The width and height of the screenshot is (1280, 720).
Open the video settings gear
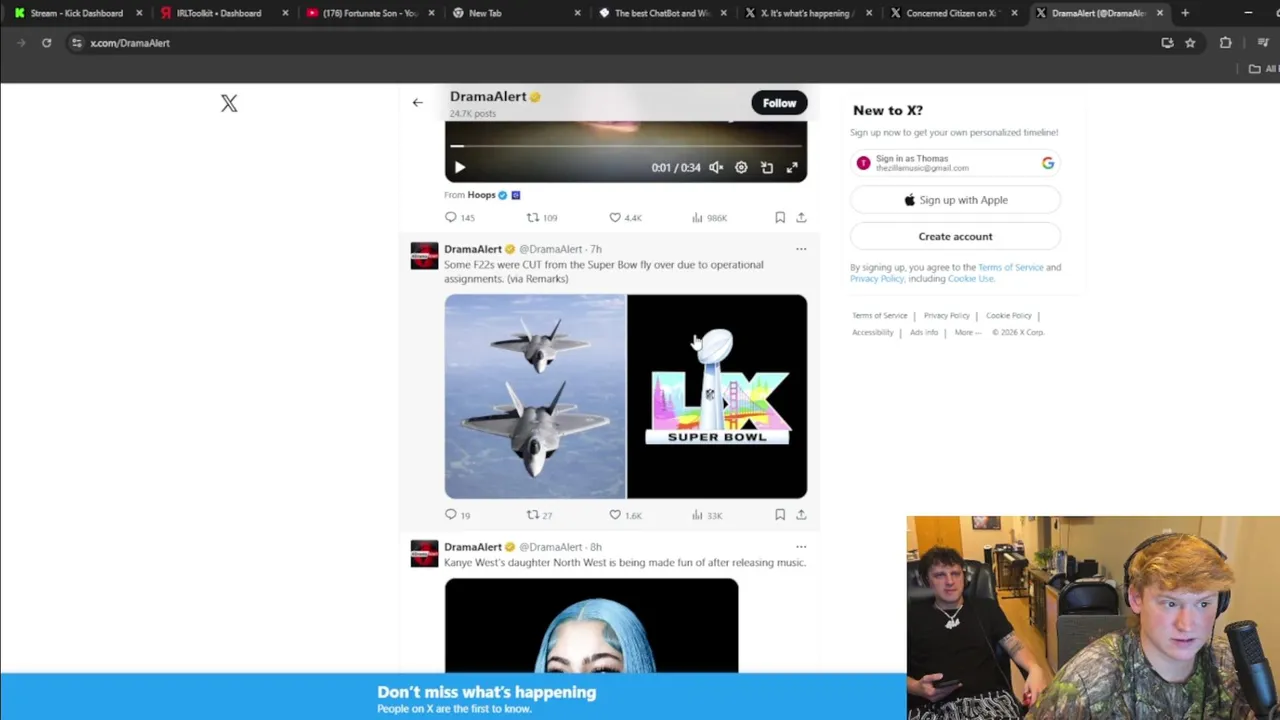point(741,168)
